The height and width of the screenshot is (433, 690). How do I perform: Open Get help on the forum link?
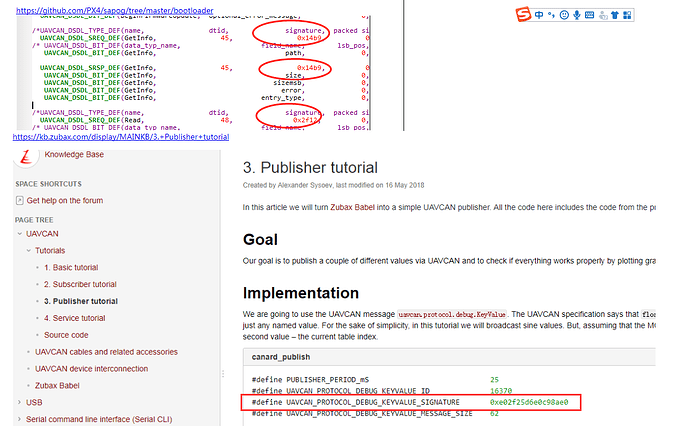[x=65, y=201]
